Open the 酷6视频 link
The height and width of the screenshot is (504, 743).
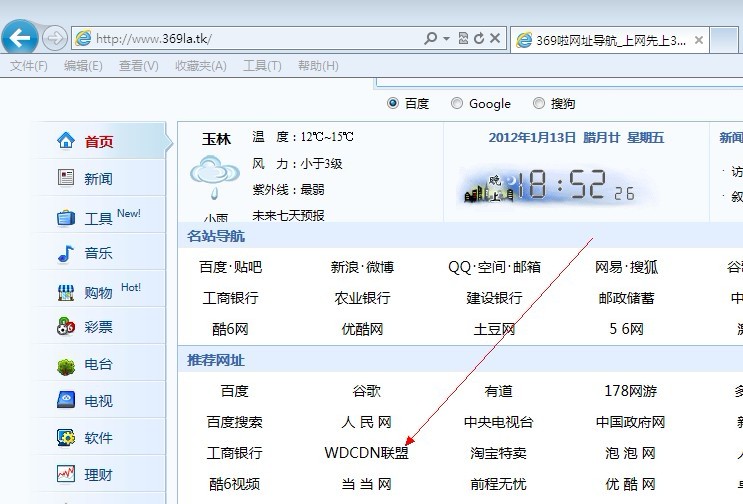pyautogui.click(x=235, y=484)
